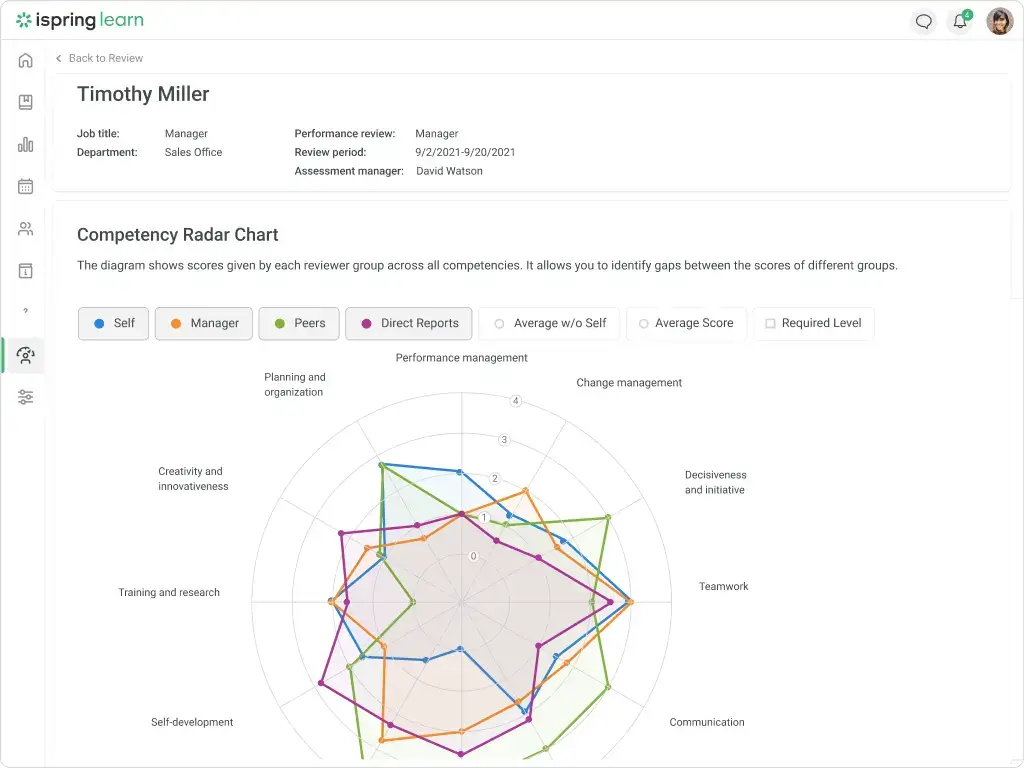Open Reports via the bar chart icon
The height and width of the screenshot is (768, 1024).
[25, 143]
